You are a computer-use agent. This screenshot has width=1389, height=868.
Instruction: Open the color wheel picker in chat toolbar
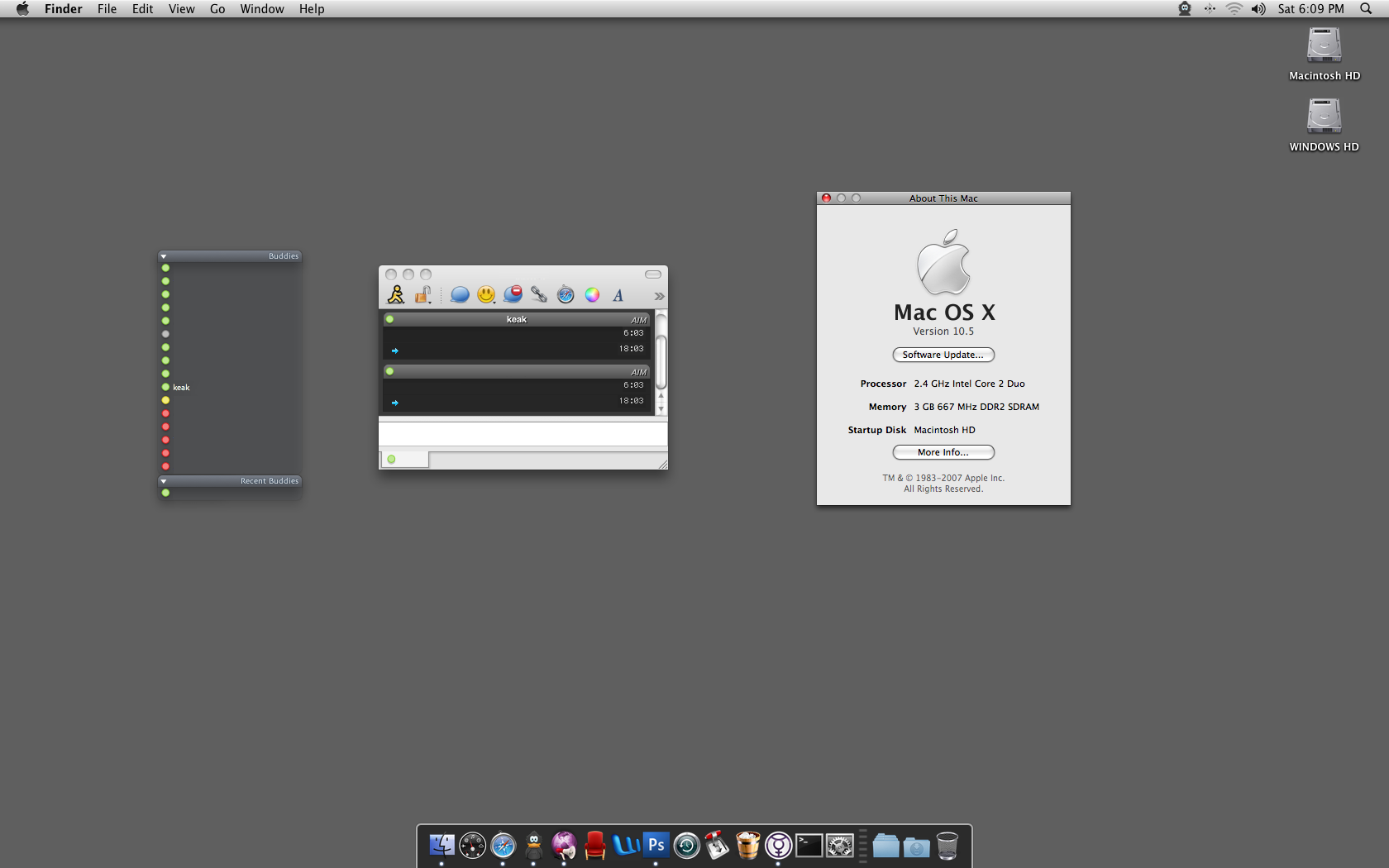[x=592, y=295]
